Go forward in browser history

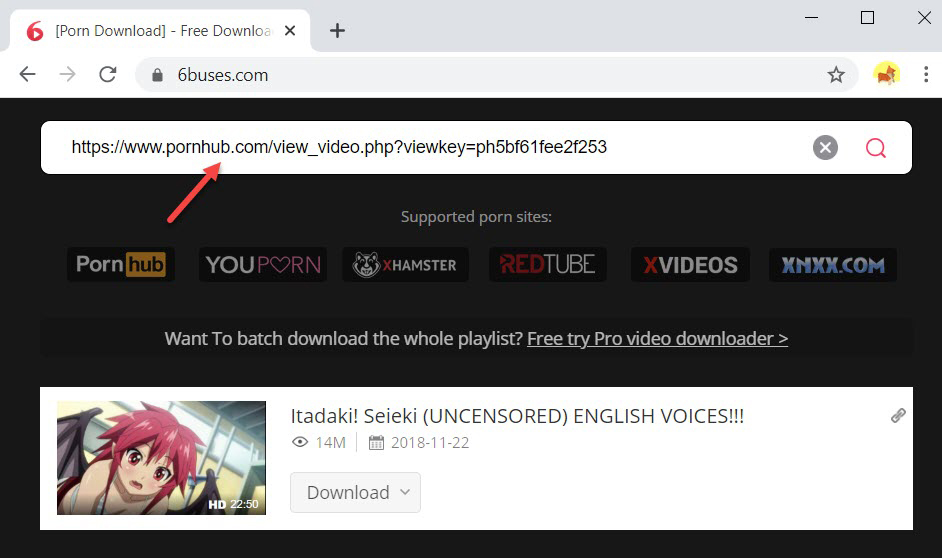[67, 74]
